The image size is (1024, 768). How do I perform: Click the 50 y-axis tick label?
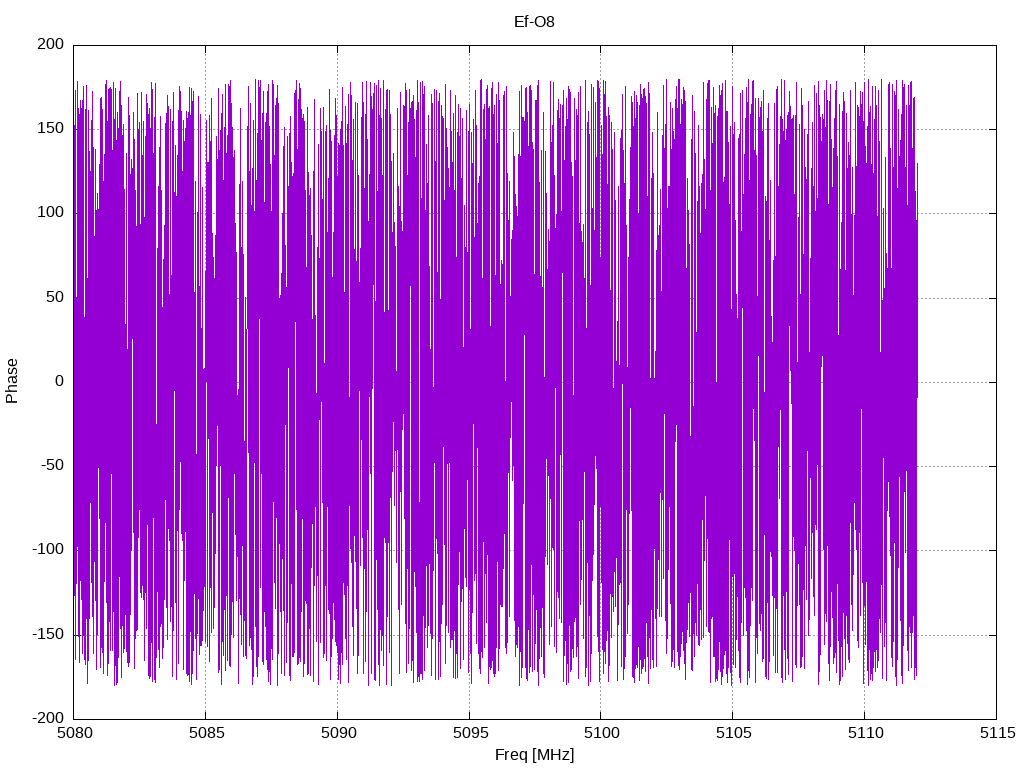56,297
